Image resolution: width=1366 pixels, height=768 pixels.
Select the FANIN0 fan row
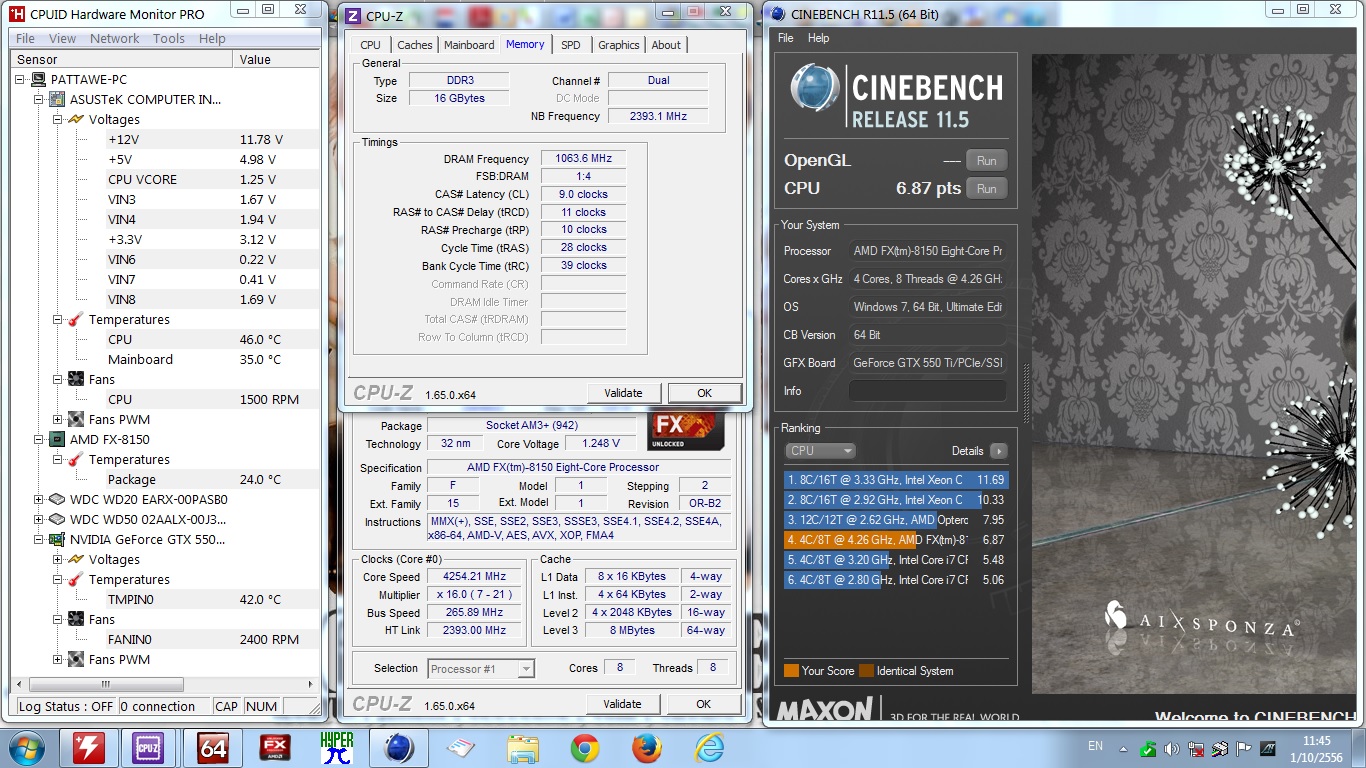[213, 639]
